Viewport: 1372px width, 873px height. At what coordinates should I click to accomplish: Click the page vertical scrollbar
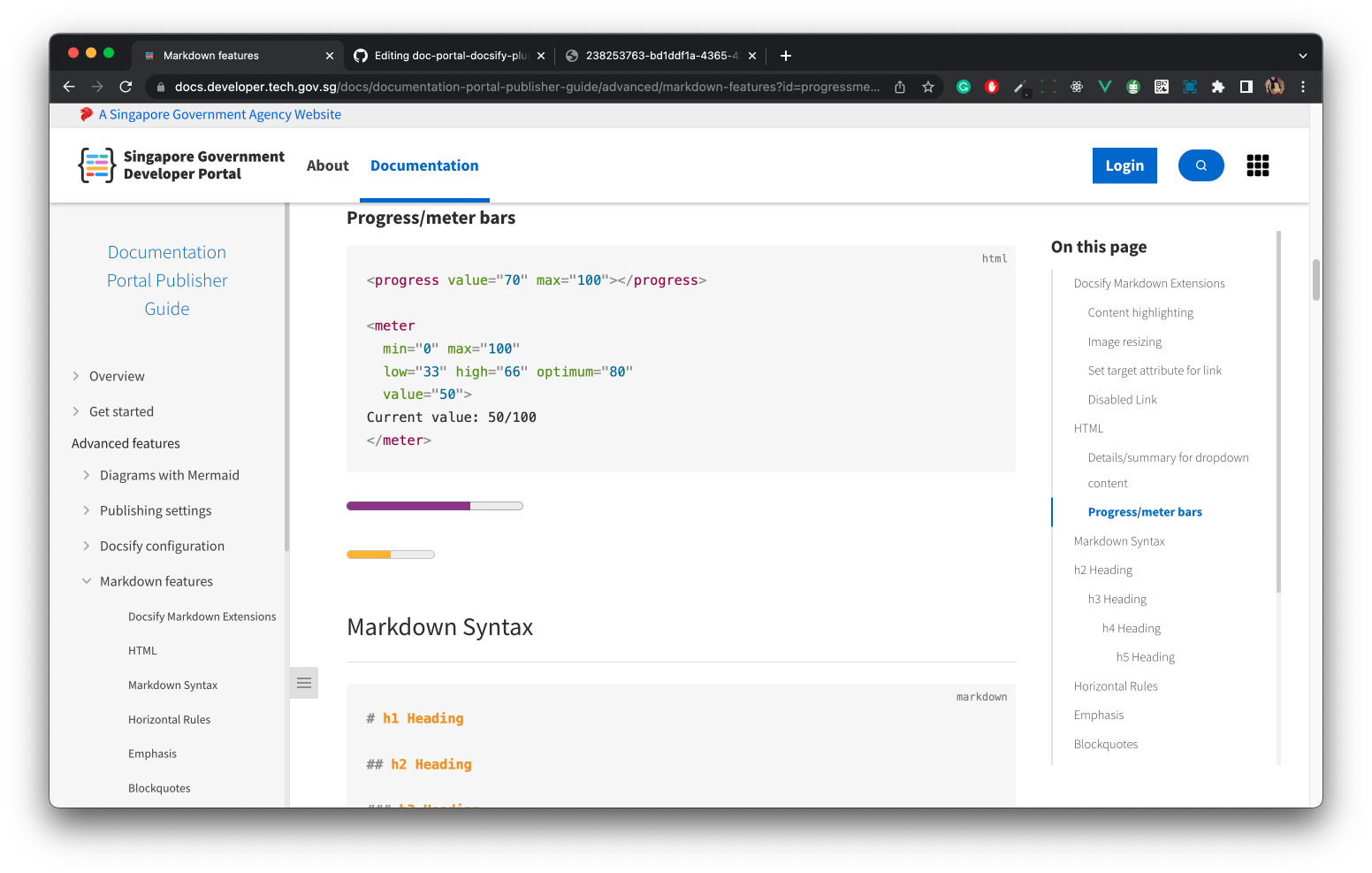pos(1315,280)
